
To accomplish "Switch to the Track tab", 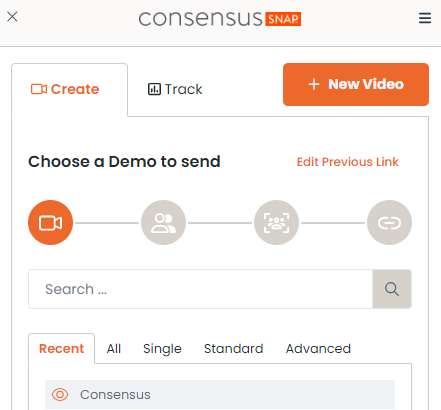I will (x=175, y=89).
